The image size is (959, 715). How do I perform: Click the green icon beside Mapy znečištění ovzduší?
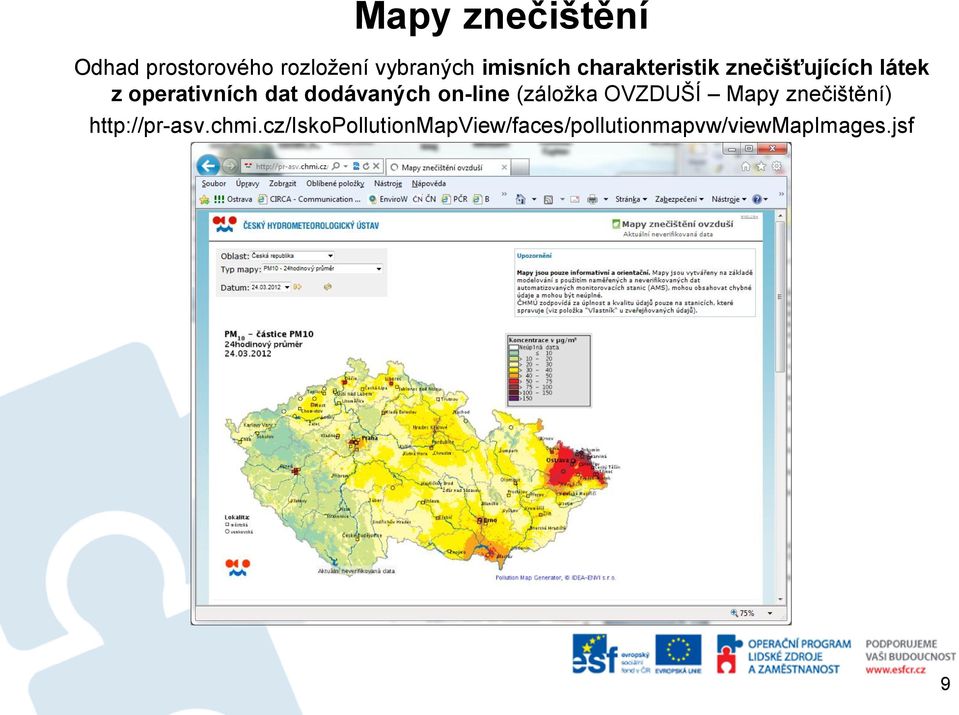point(616,224)
